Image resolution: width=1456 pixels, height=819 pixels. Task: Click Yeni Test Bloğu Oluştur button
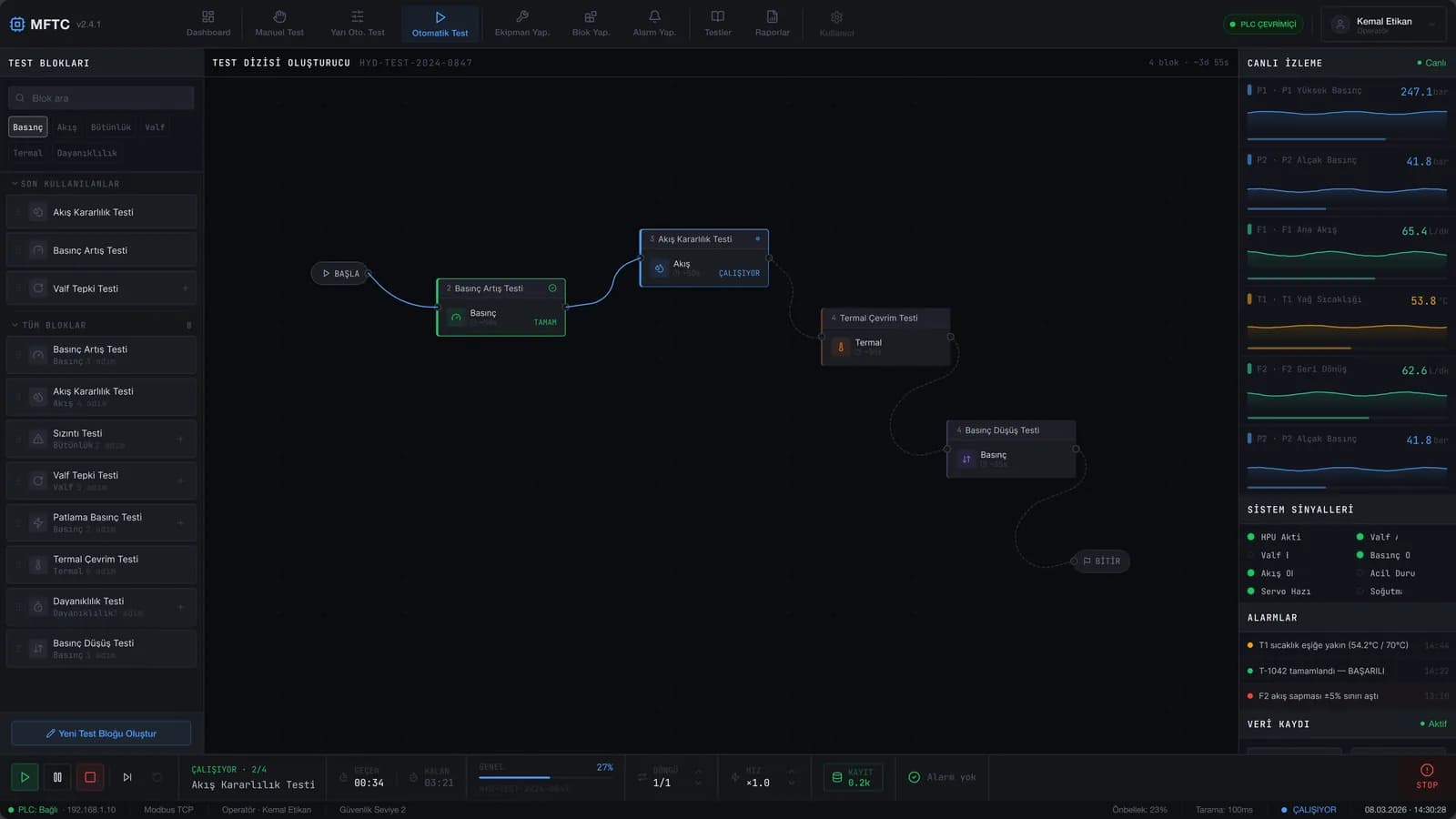101,733
